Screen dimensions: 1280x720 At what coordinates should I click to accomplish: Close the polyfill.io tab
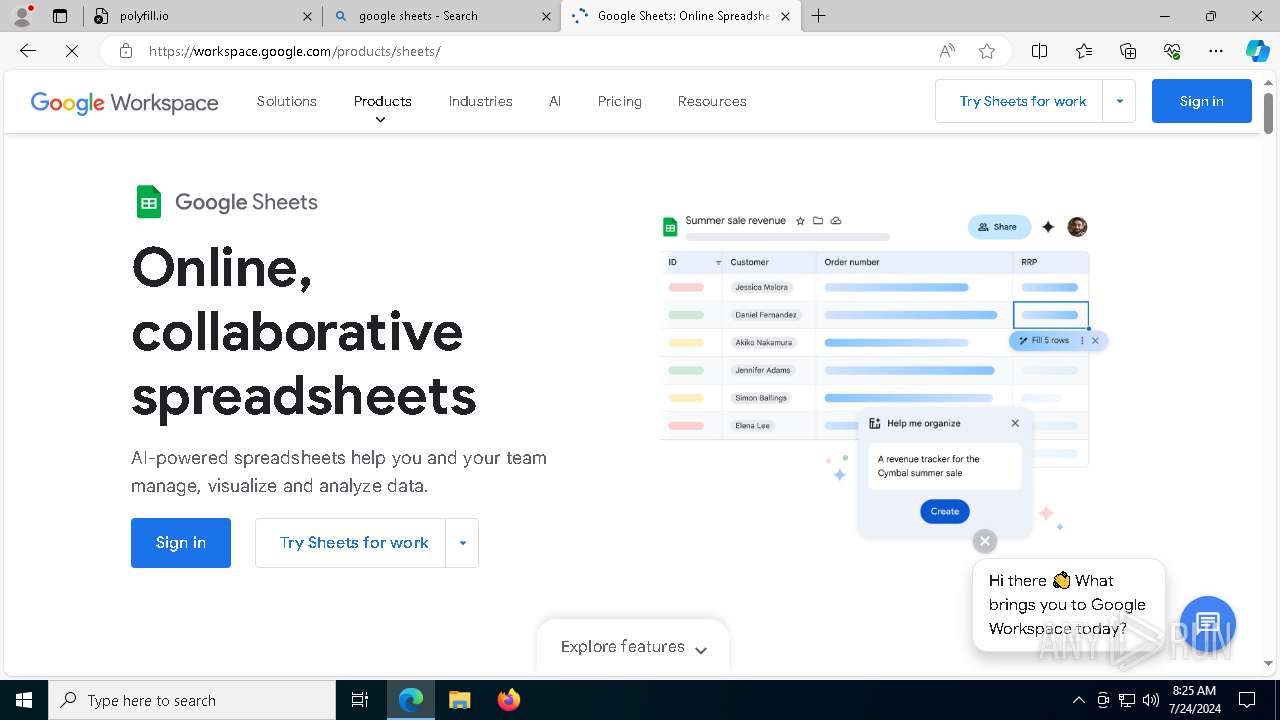tap(307, 16)
